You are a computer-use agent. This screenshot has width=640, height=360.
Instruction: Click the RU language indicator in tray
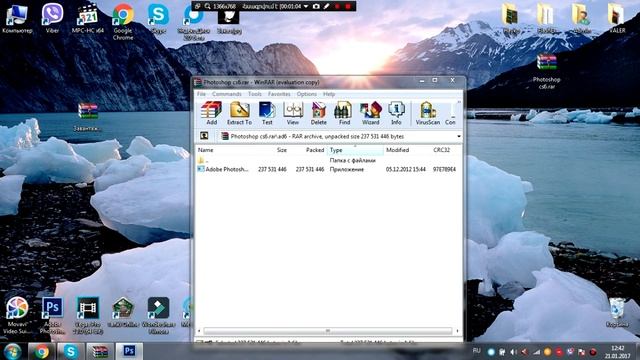476,351
